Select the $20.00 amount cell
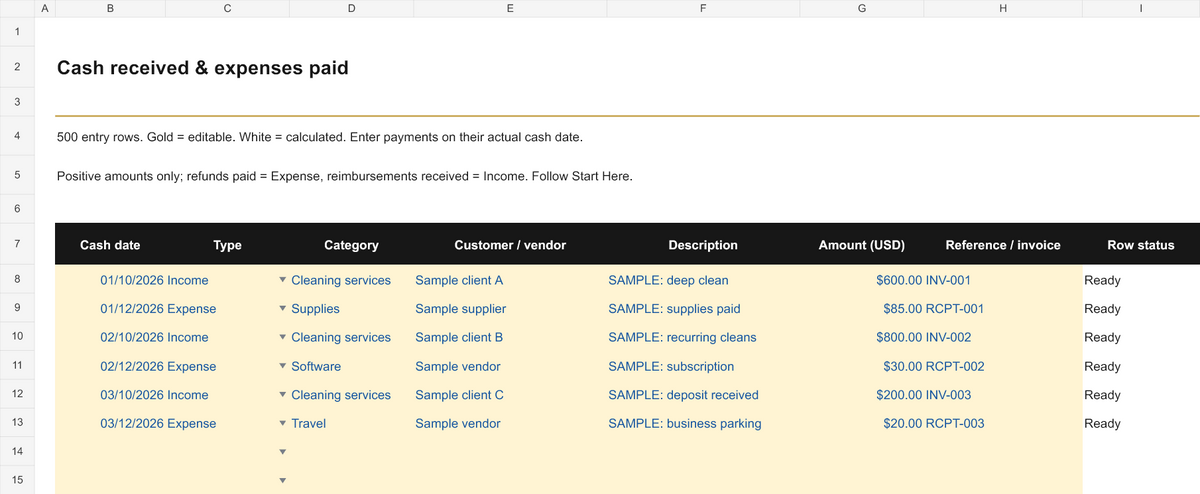 (x=862, y=424)
